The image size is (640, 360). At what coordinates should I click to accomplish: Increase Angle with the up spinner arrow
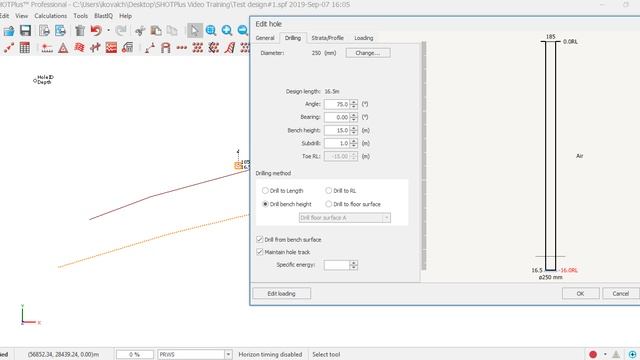click(x=354, y=102)
